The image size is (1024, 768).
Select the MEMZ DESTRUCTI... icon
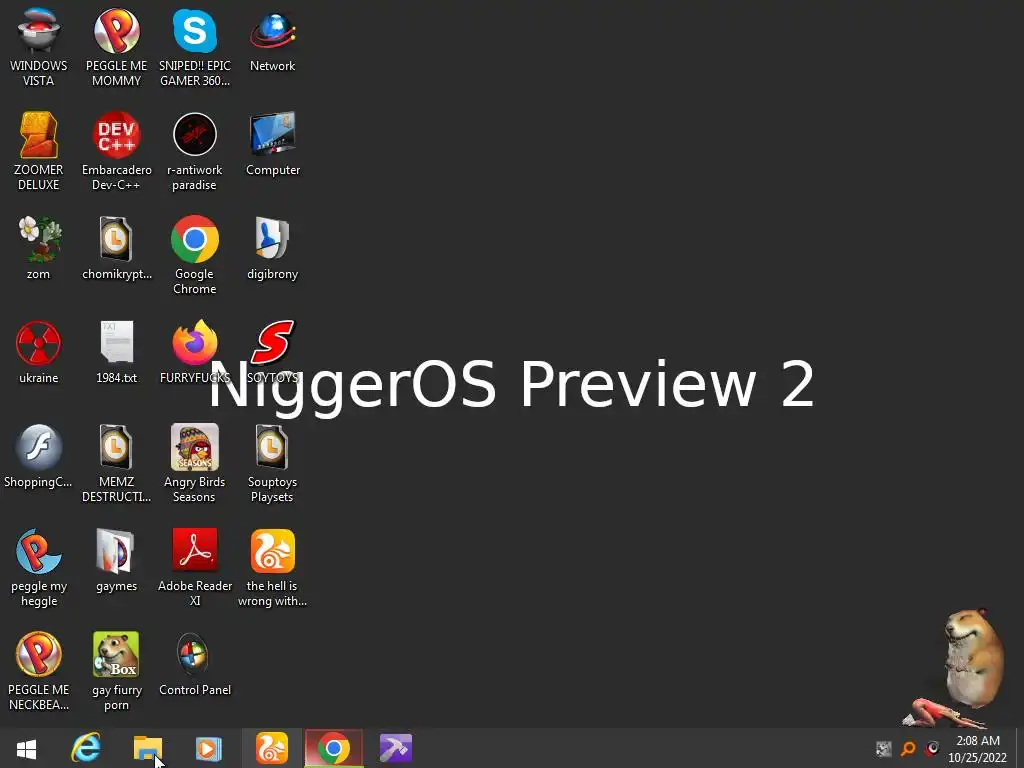point(116,463)
